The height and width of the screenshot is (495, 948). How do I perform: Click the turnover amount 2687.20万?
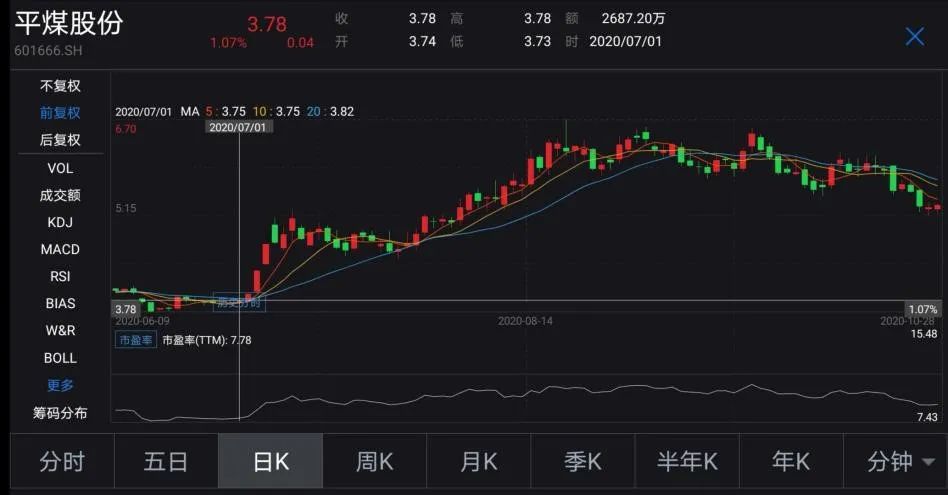pyautogui.click(x=633, y=19)
